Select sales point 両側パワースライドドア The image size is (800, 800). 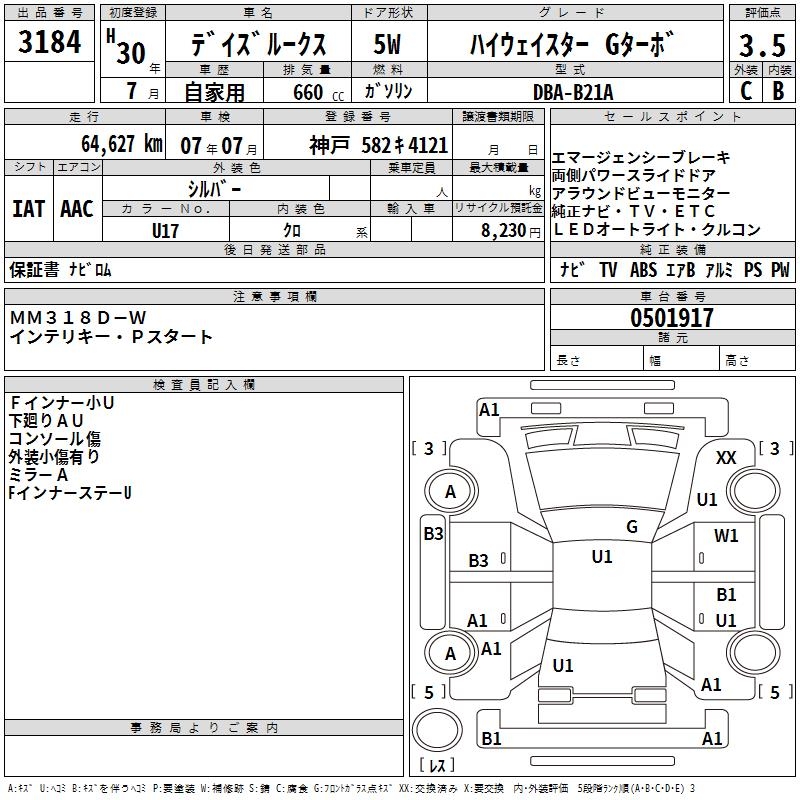tap(634, 176)
